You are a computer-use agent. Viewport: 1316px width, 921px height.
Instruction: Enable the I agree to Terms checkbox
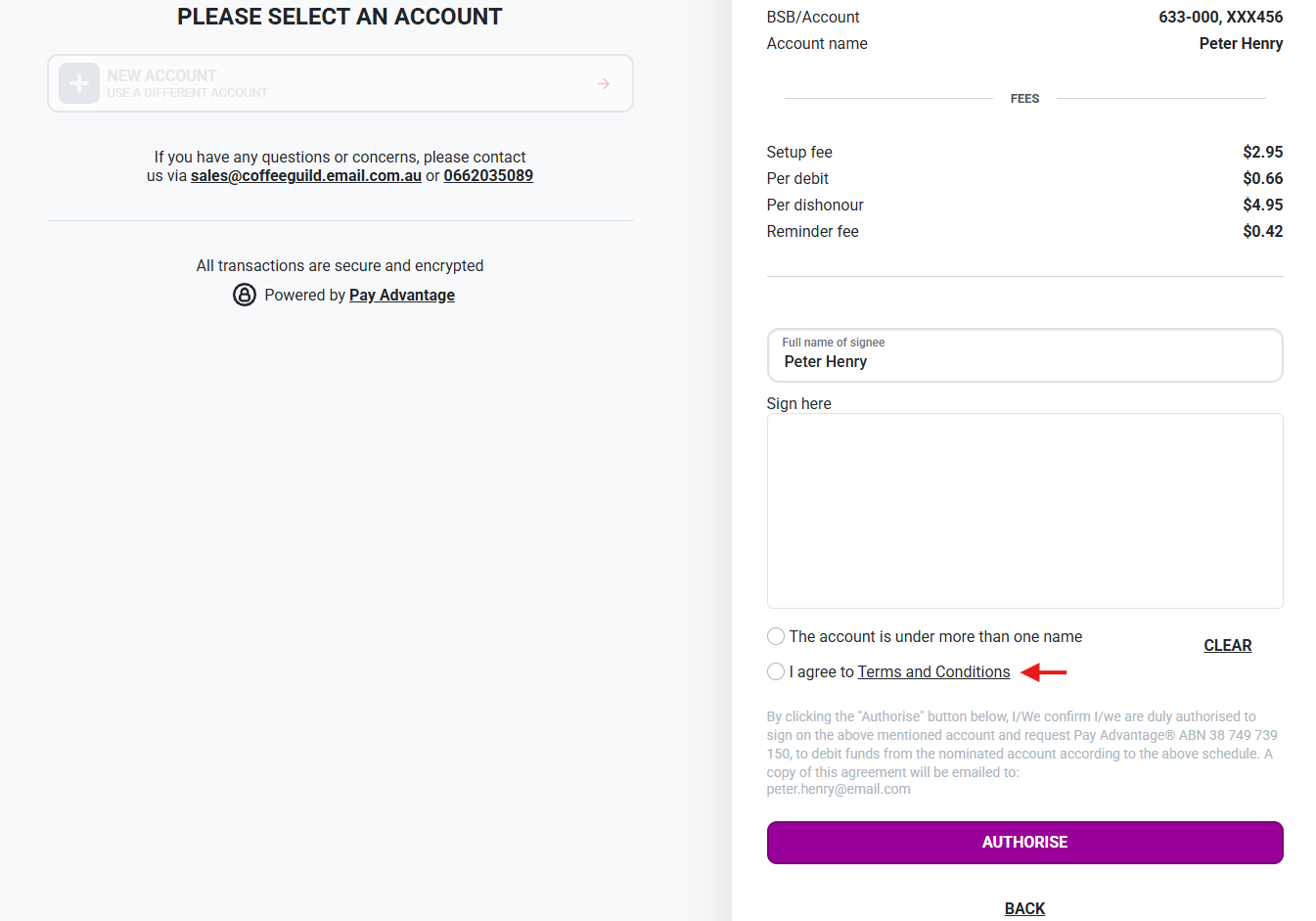coord(776,671)
